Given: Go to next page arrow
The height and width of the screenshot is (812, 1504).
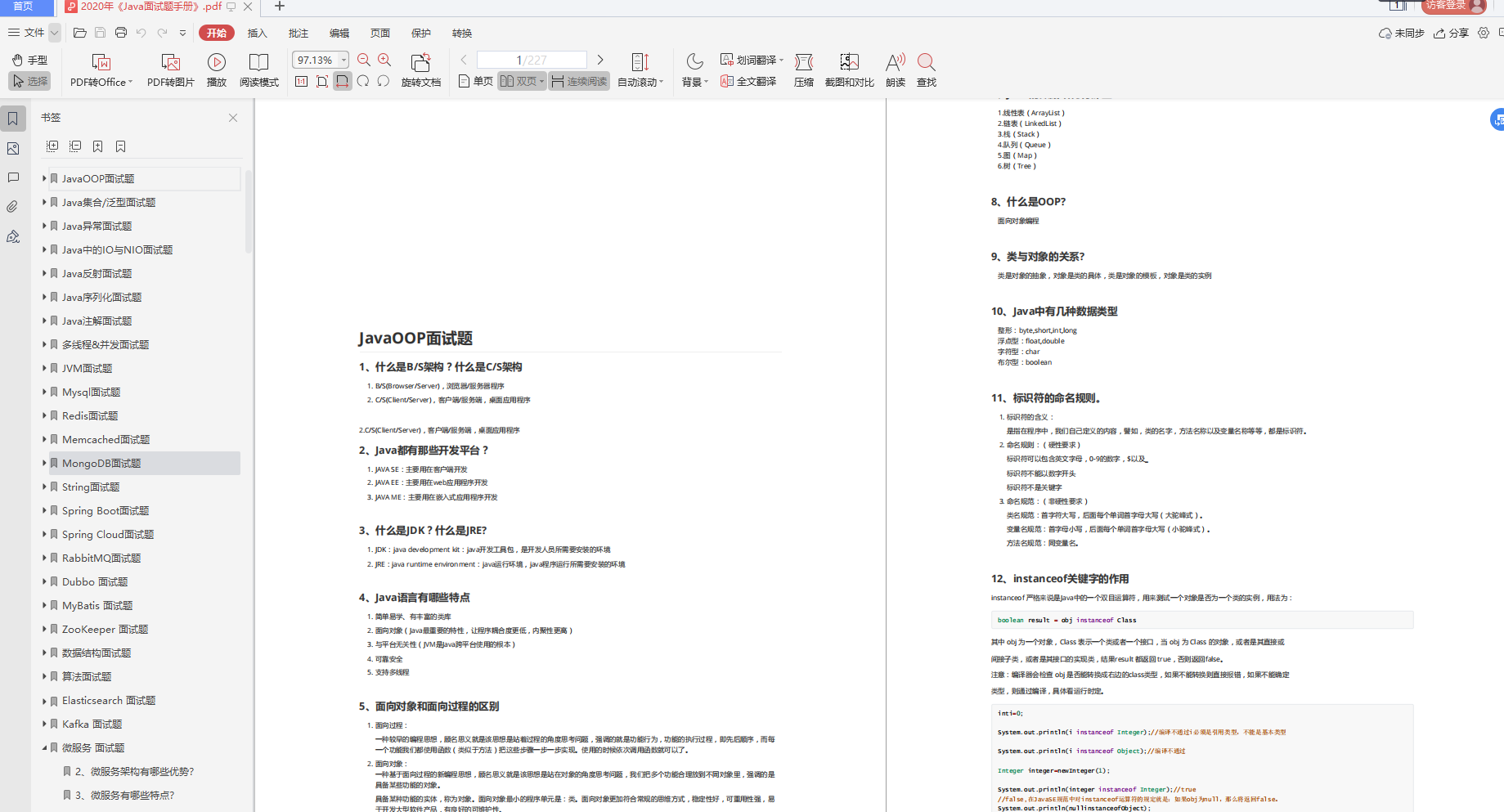Looking at the screenshot, I should pos(600,60).
